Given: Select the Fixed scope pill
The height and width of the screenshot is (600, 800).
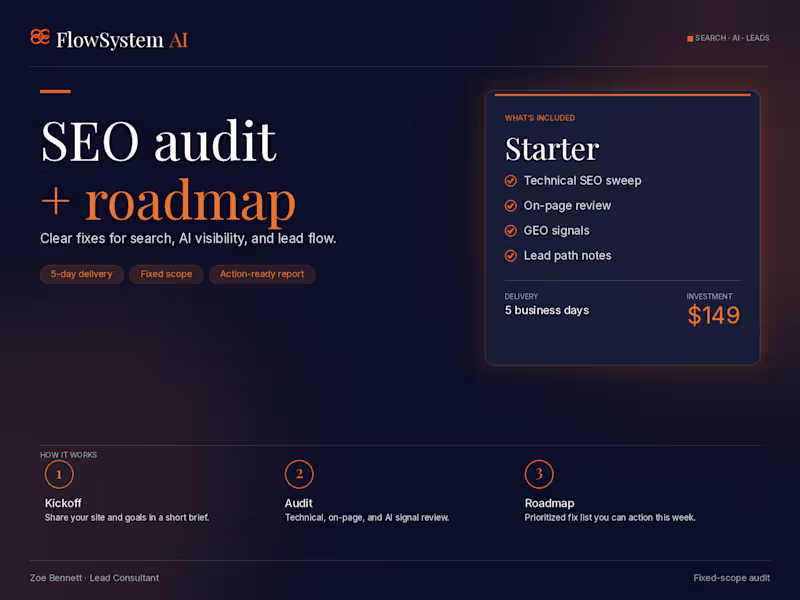Looking at the screenshot, I should click(166, 274).
